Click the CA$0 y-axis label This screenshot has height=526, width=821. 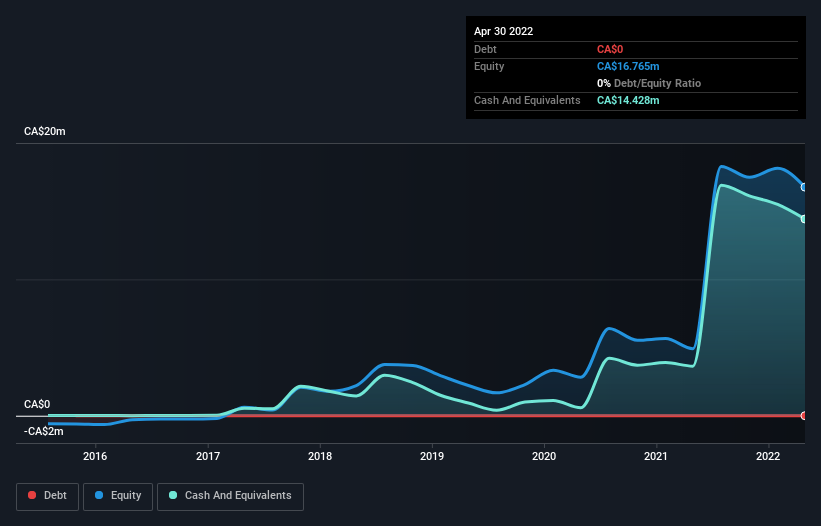point(37,404)
